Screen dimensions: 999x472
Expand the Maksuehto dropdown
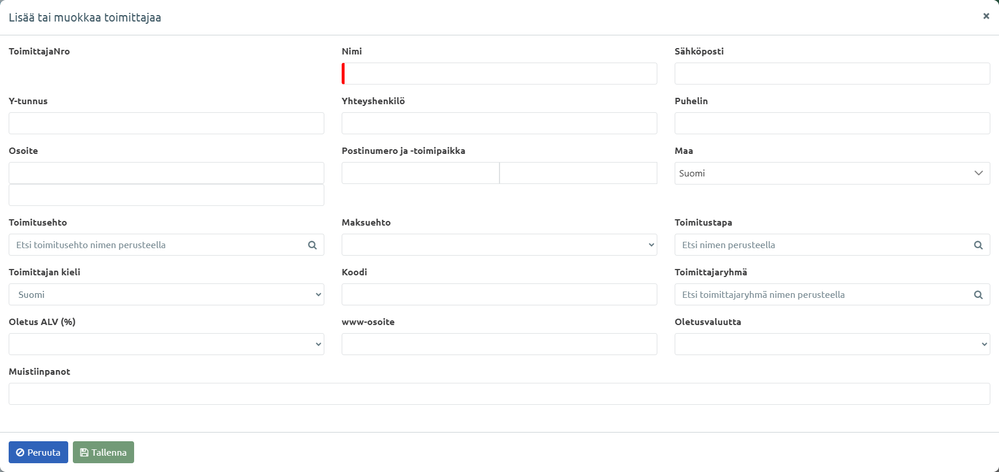(499, 245)
